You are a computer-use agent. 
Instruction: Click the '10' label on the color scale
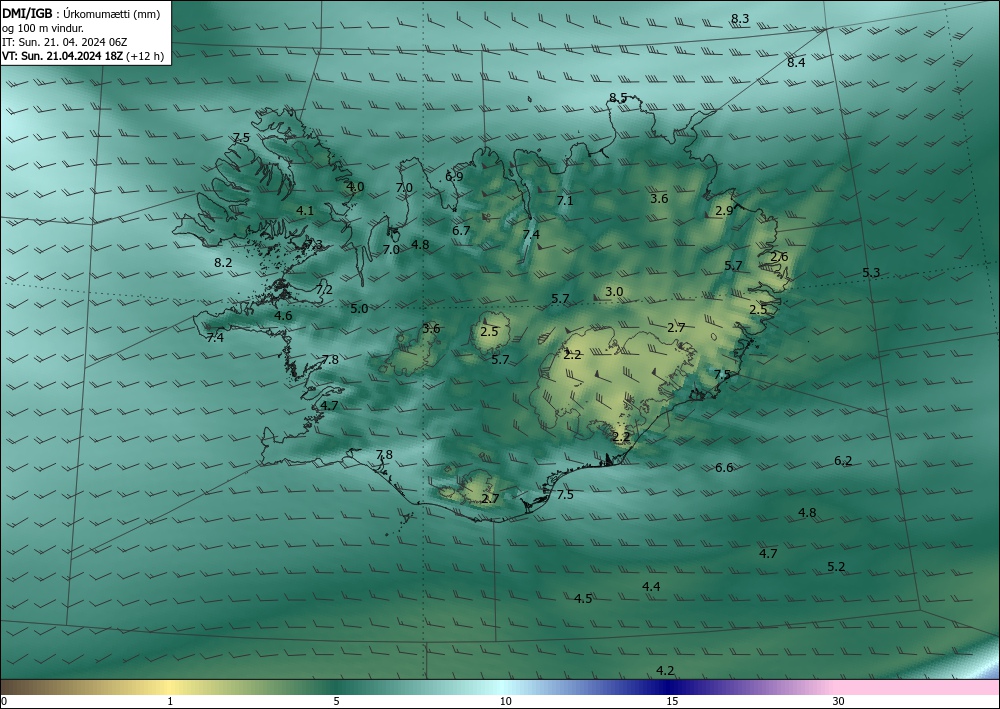pos(505,702)
